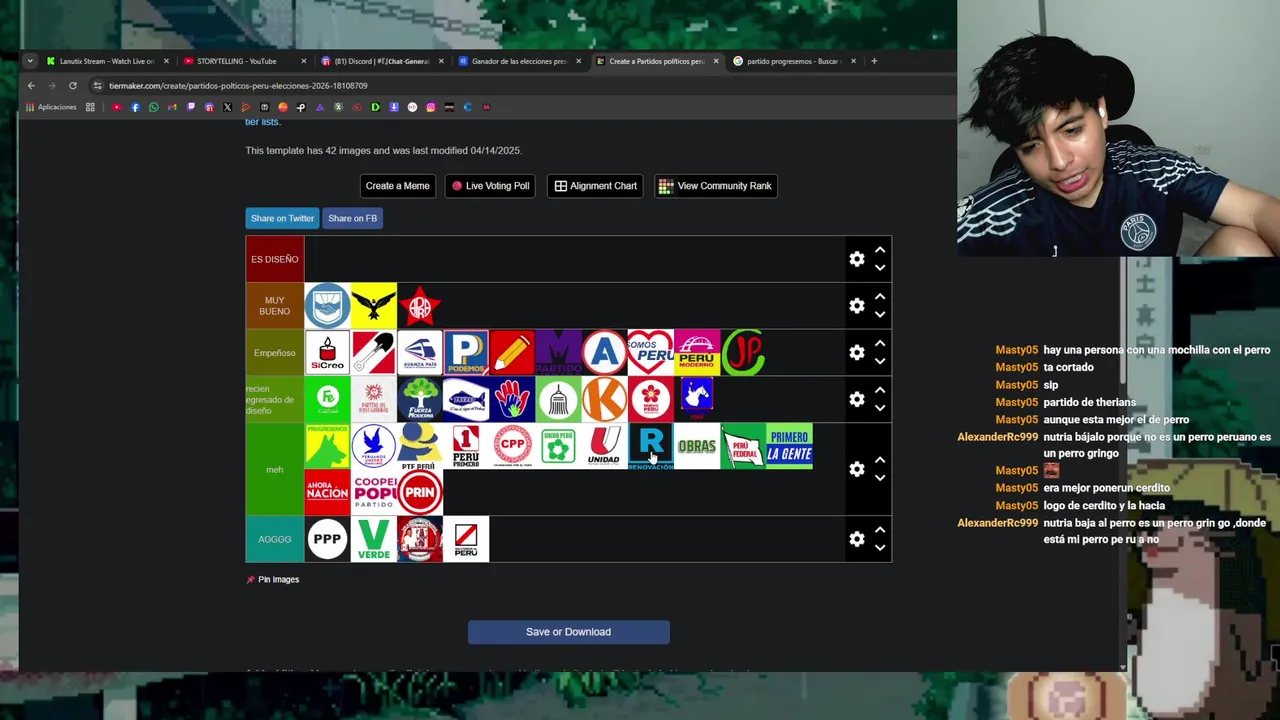This screenshot has height=720, width=1280.
Task: Click Save or Download button
Action: click(568, 632)
